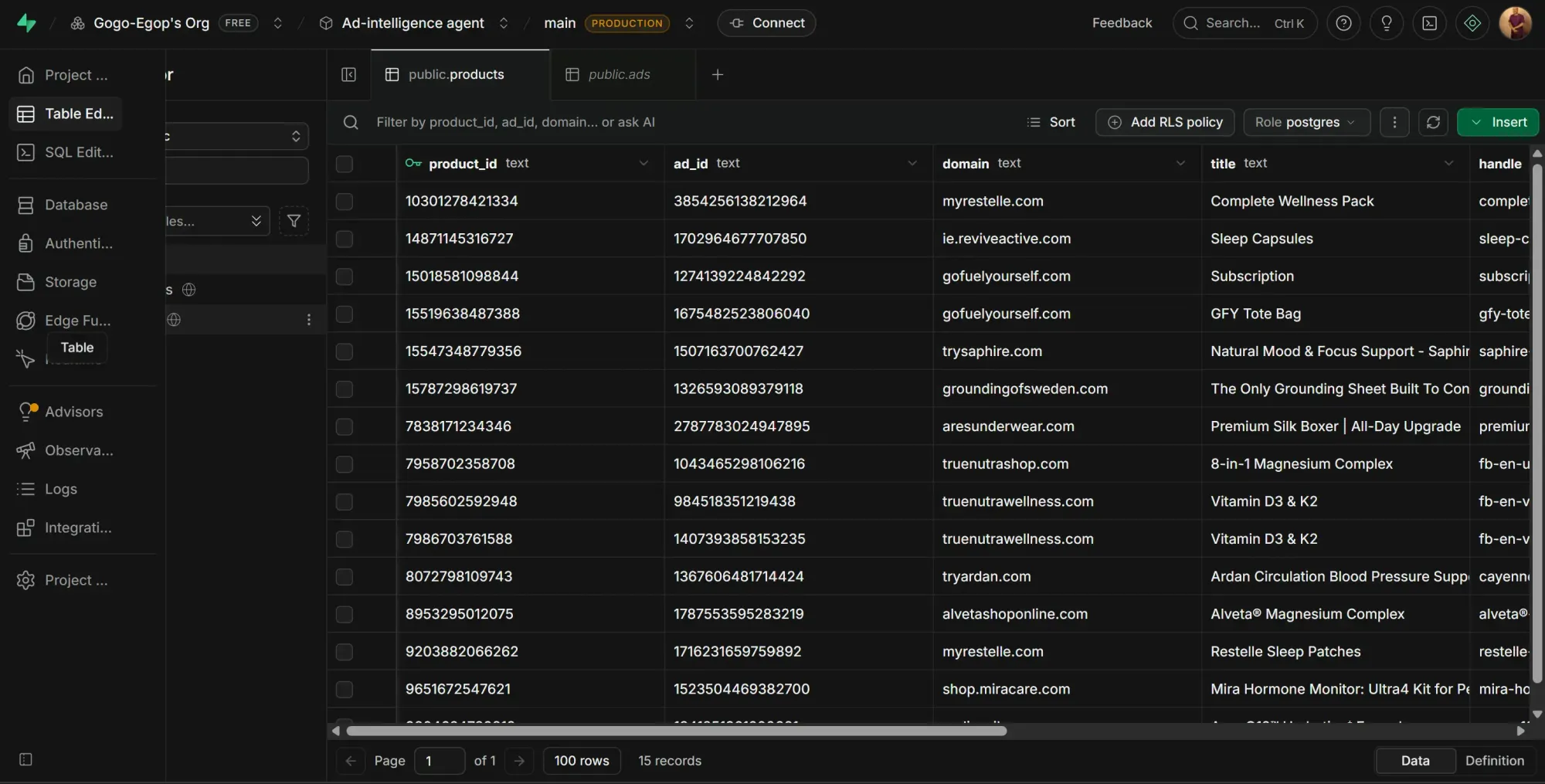Open the 100 rows page size dropdown

[582, 761]
